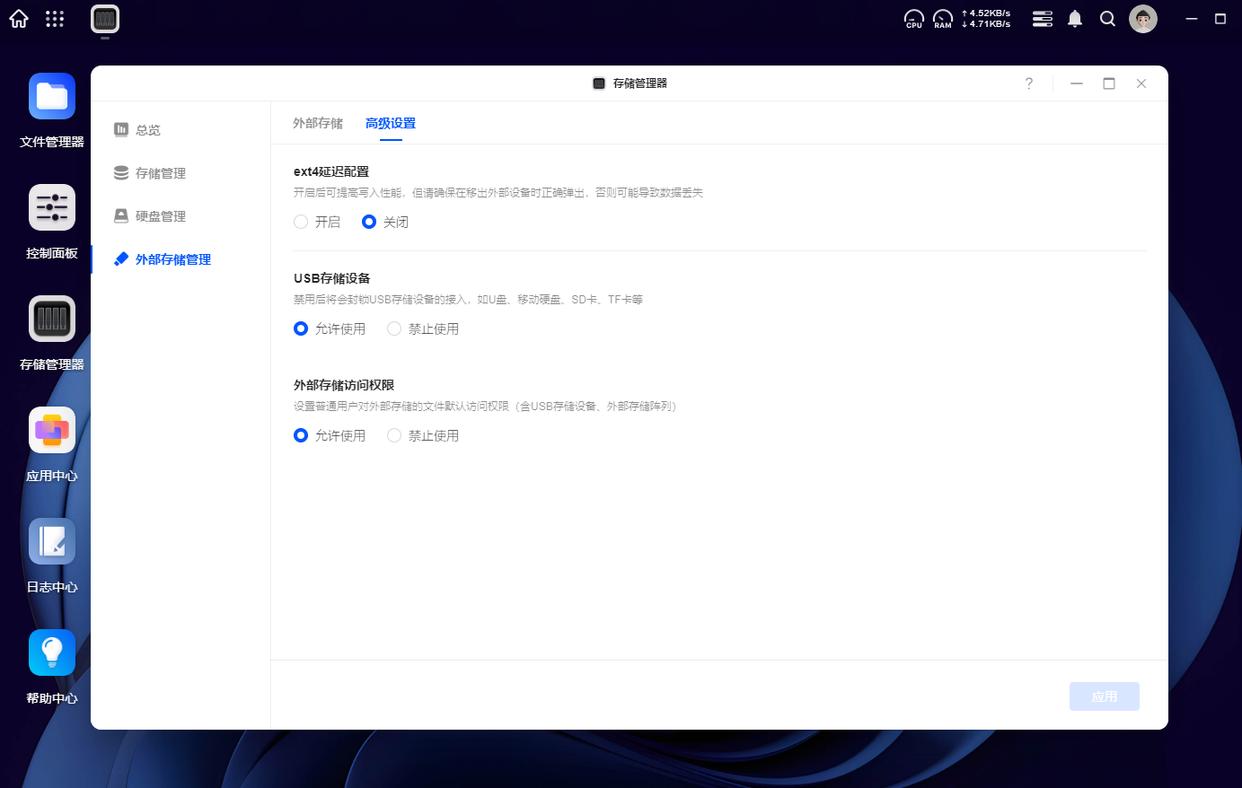Image resolution: width=1242 pixels, height=788 pixels.
Task: Select 禁止使用 for 外部存储访问权限
Action: (x=394, y=436)
